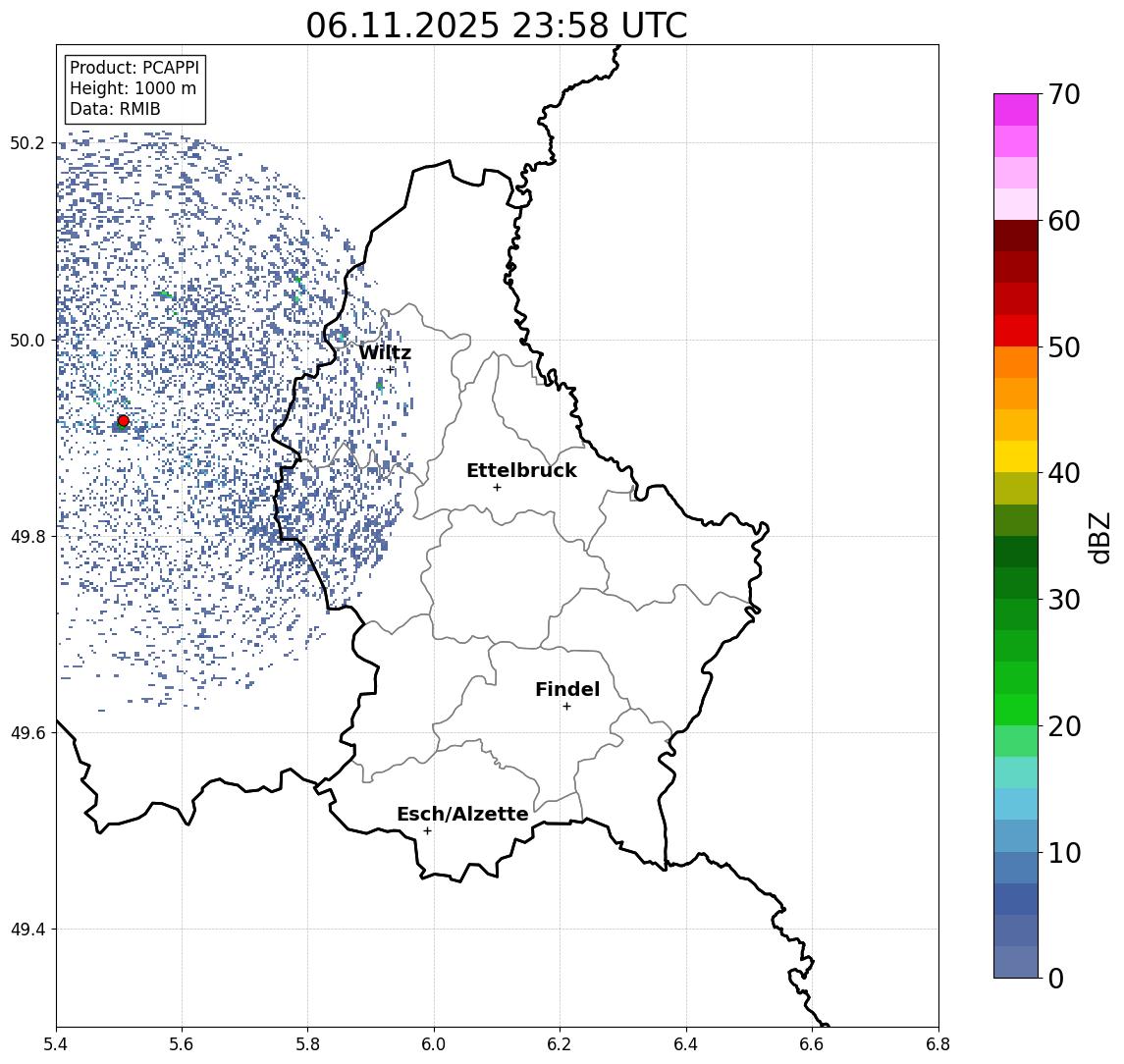Click the bright green colorbar swatch above 20
Screen dimensions: 1124x1064
(1016, 709)
